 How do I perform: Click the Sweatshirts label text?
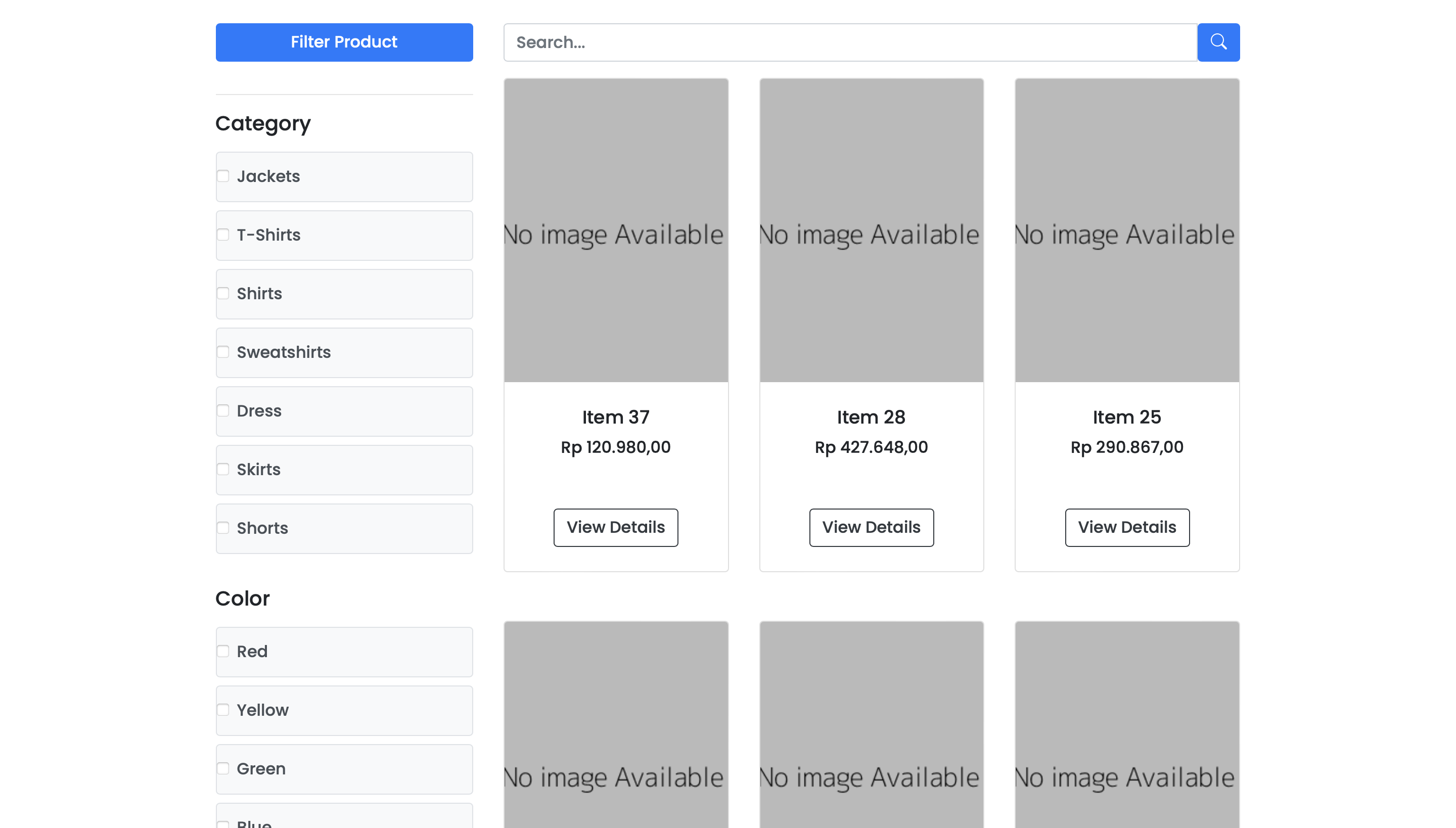click(x=283, y=352)
